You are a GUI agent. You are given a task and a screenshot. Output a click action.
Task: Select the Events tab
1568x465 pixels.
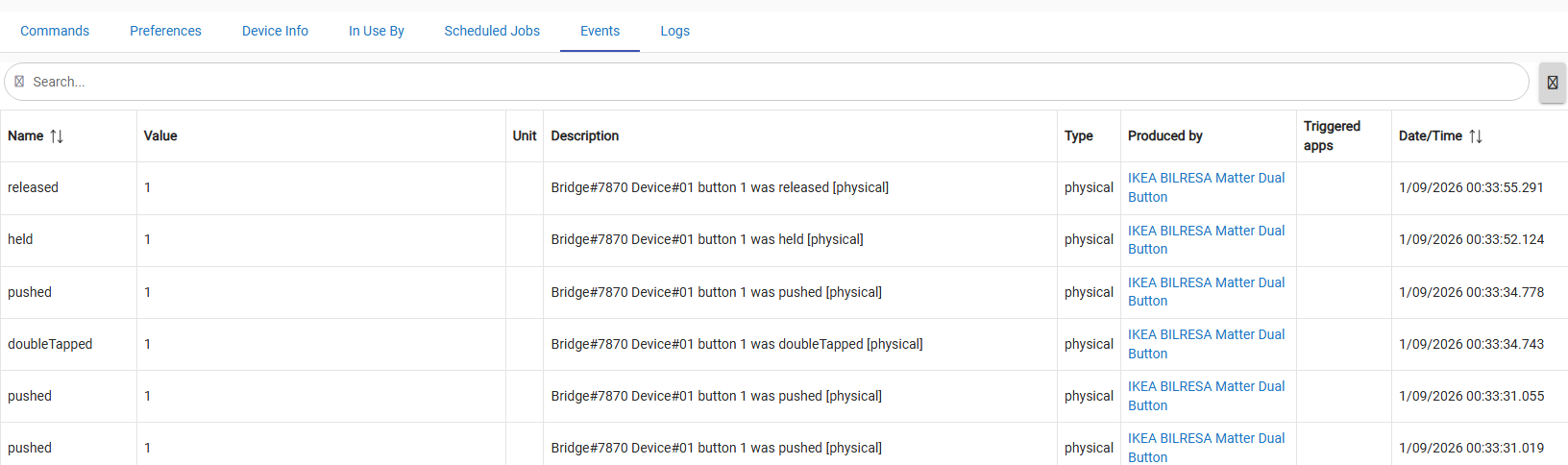(x=600, y=31)
